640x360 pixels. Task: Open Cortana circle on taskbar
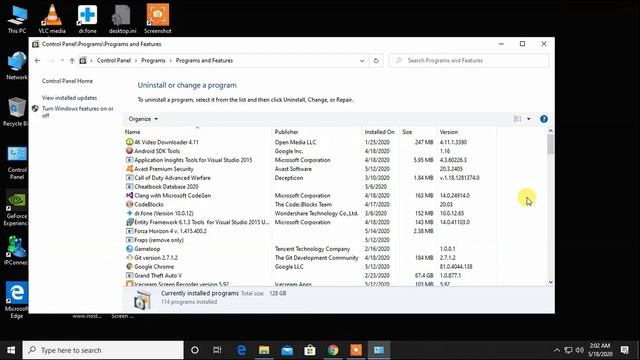pyautogui.click(x=195, y=350)
